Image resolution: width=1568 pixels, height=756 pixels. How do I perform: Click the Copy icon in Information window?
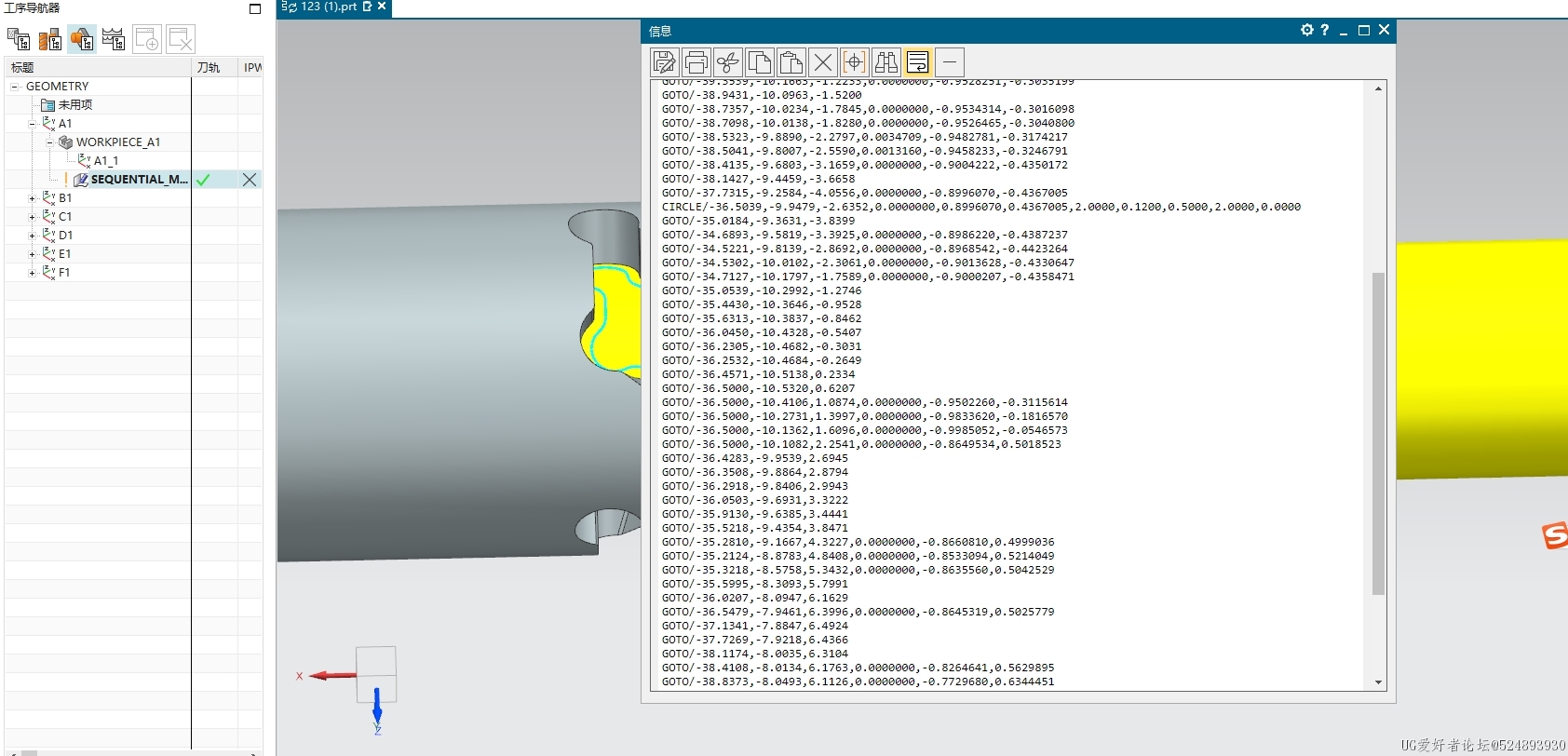tap(760, 62)
